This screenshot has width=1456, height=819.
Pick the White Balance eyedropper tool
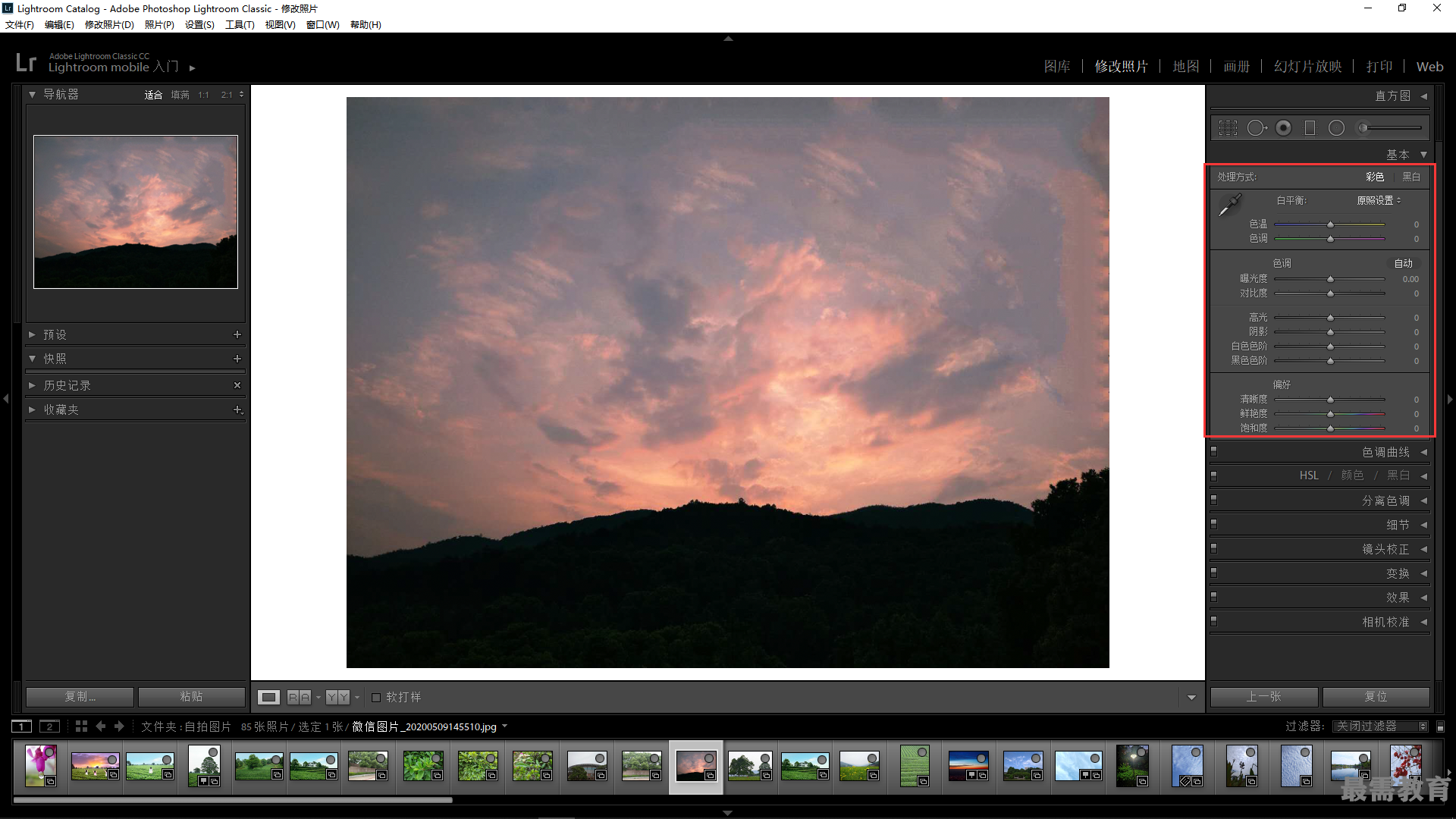(x=1229, y=205)
